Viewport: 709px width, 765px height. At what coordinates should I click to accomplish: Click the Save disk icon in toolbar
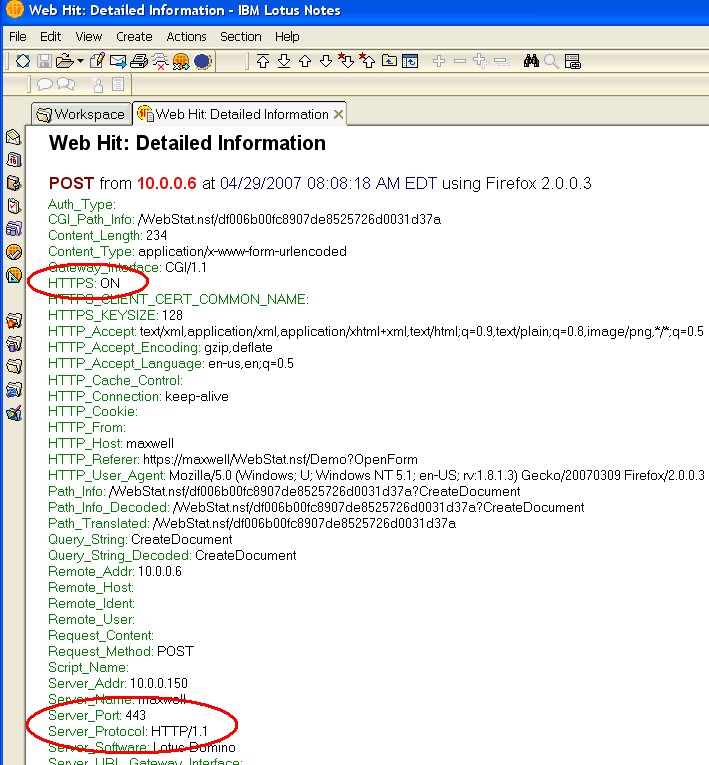pos(43,61)
